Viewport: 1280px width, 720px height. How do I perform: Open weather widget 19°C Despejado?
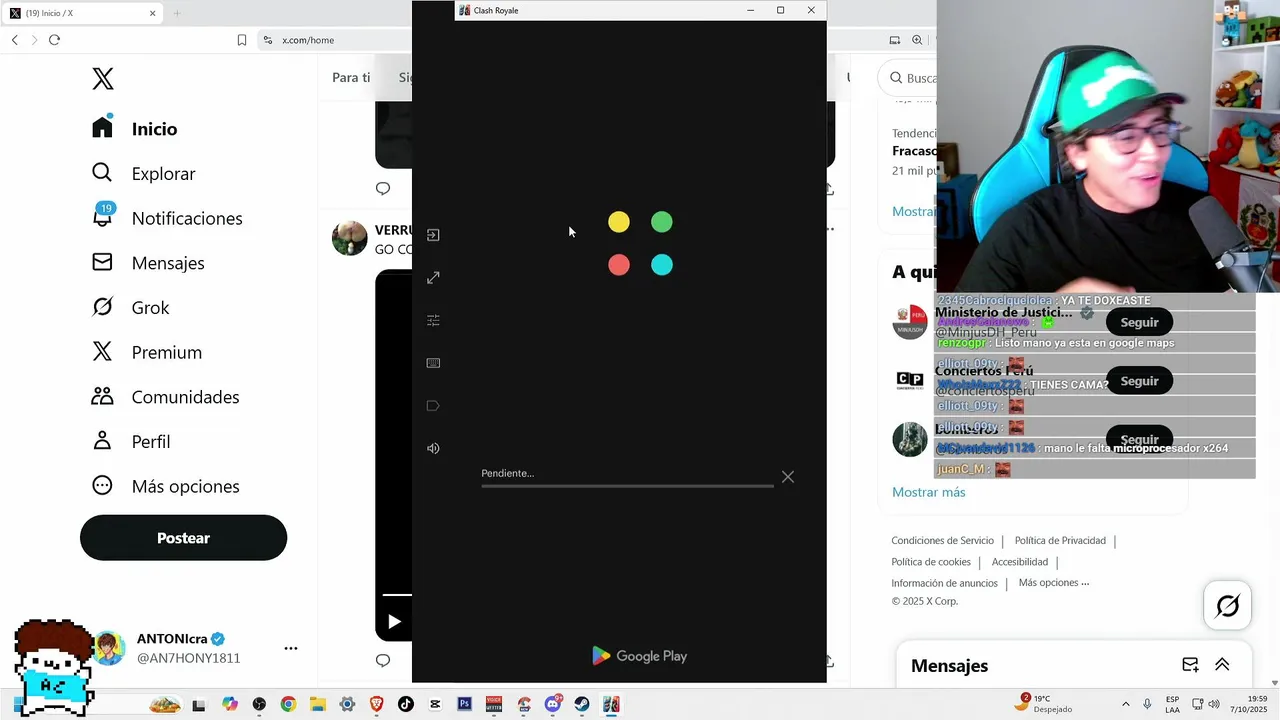pos(1043,704)
